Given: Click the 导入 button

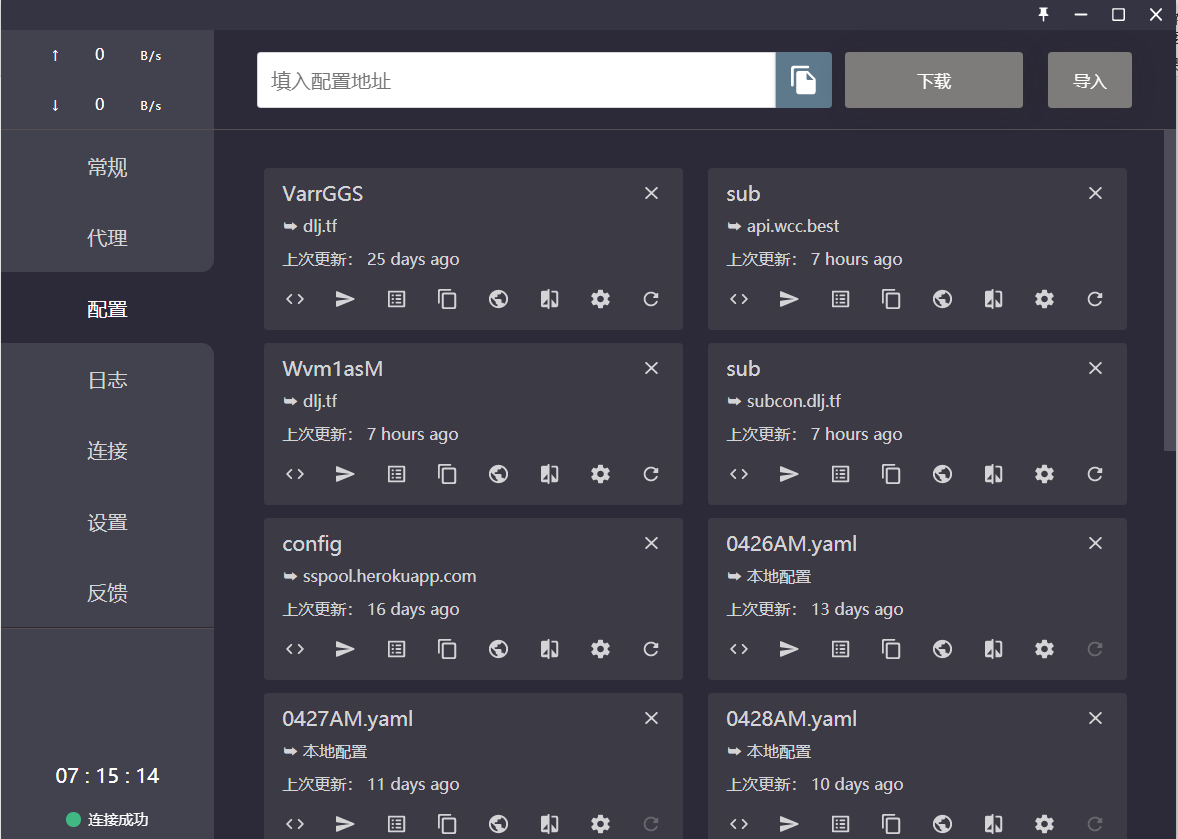Looking at the screenshot, I should coord(1089,80).
